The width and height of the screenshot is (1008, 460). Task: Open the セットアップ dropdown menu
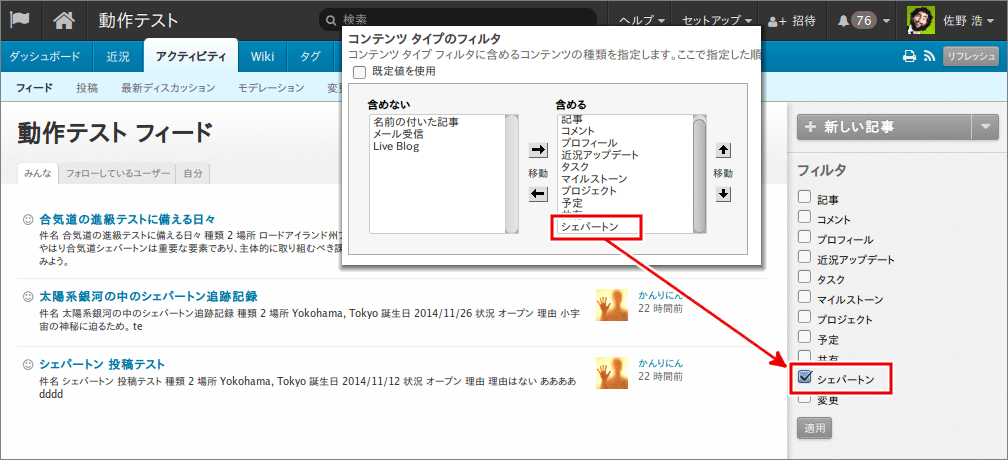[717, 21]
